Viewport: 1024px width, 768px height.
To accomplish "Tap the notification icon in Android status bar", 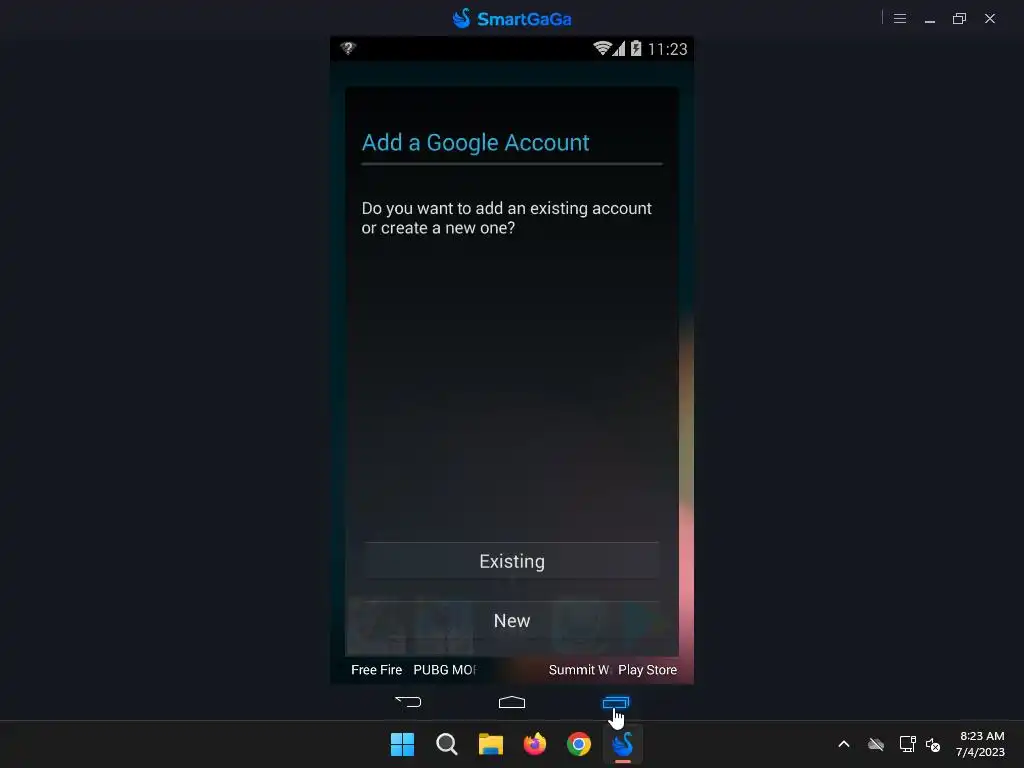I will pyautogui.click(x=348, y=48).
